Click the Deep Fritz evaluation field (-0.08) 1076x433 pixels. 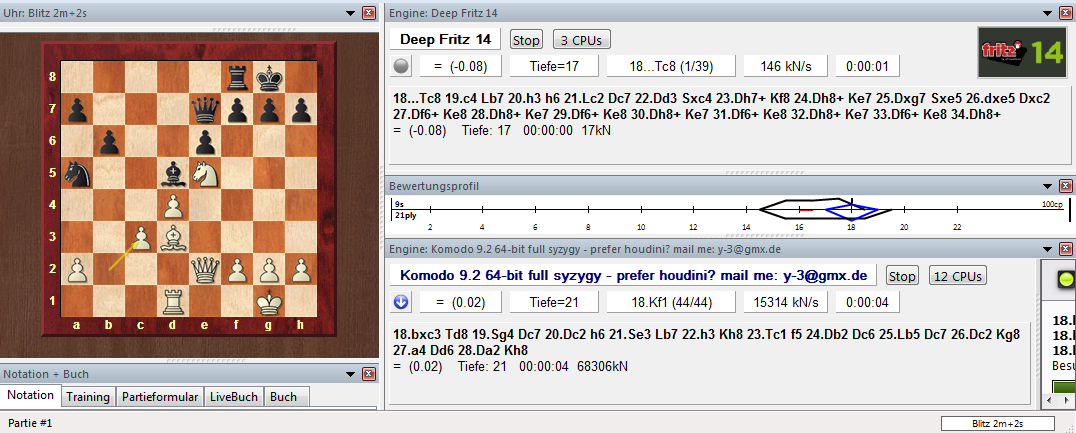461,66
